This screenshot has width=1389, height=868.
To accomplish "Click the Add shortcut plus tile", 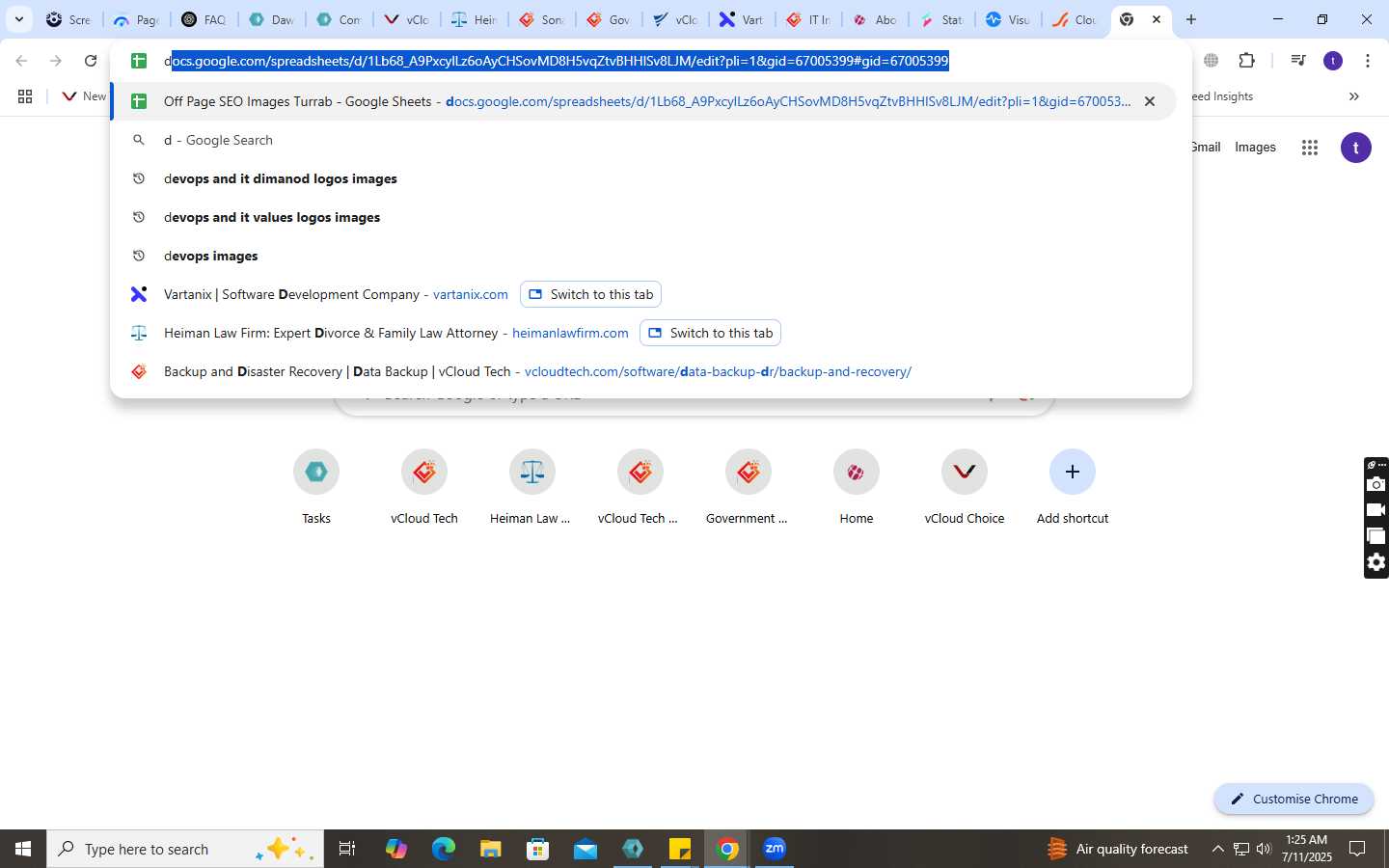I will 1073,488.
